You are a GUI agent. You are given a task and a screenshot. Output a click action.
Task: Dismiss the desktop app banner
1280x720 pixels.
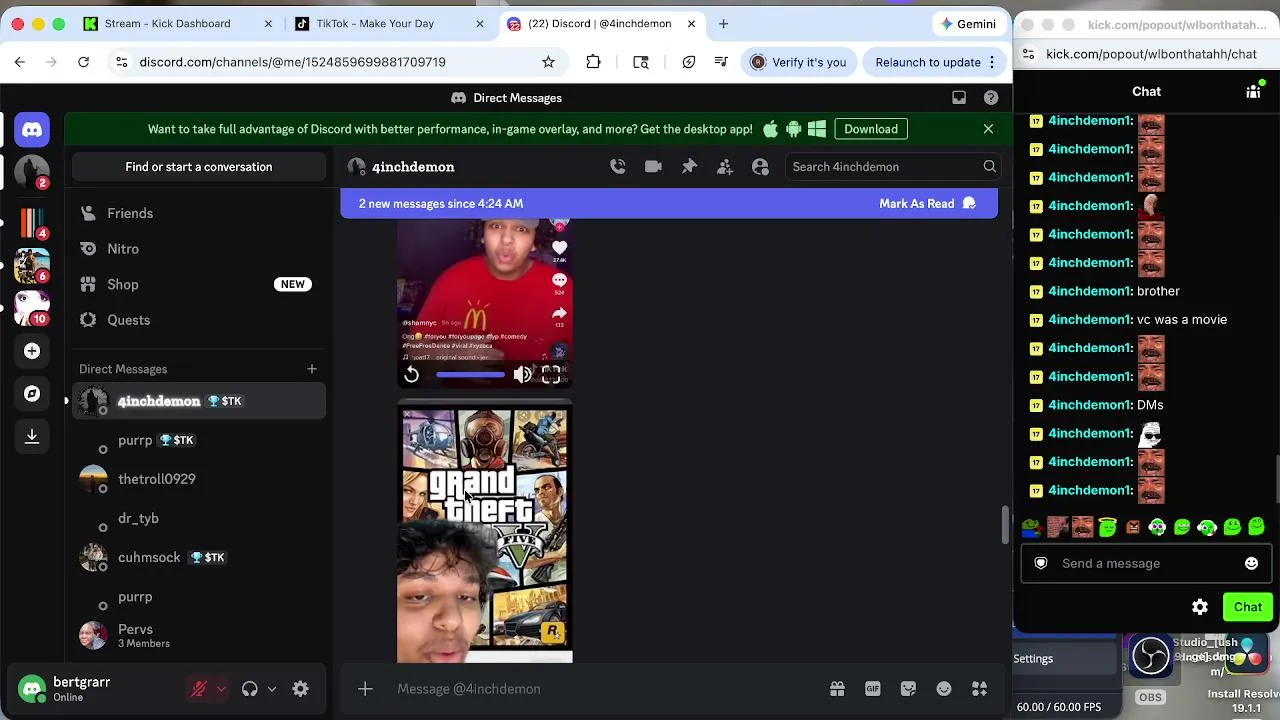coord(988,129)
